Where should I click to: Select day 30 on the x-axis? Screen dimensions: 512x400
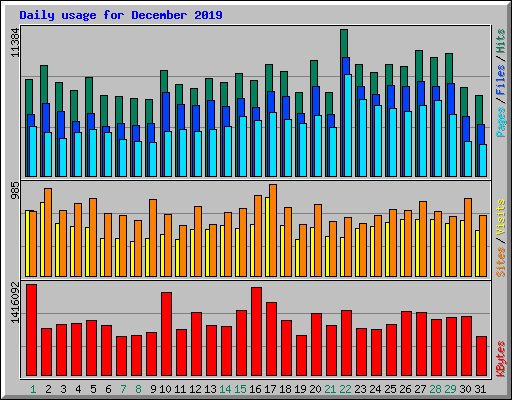pyautogui.click(x=465, y=389)
